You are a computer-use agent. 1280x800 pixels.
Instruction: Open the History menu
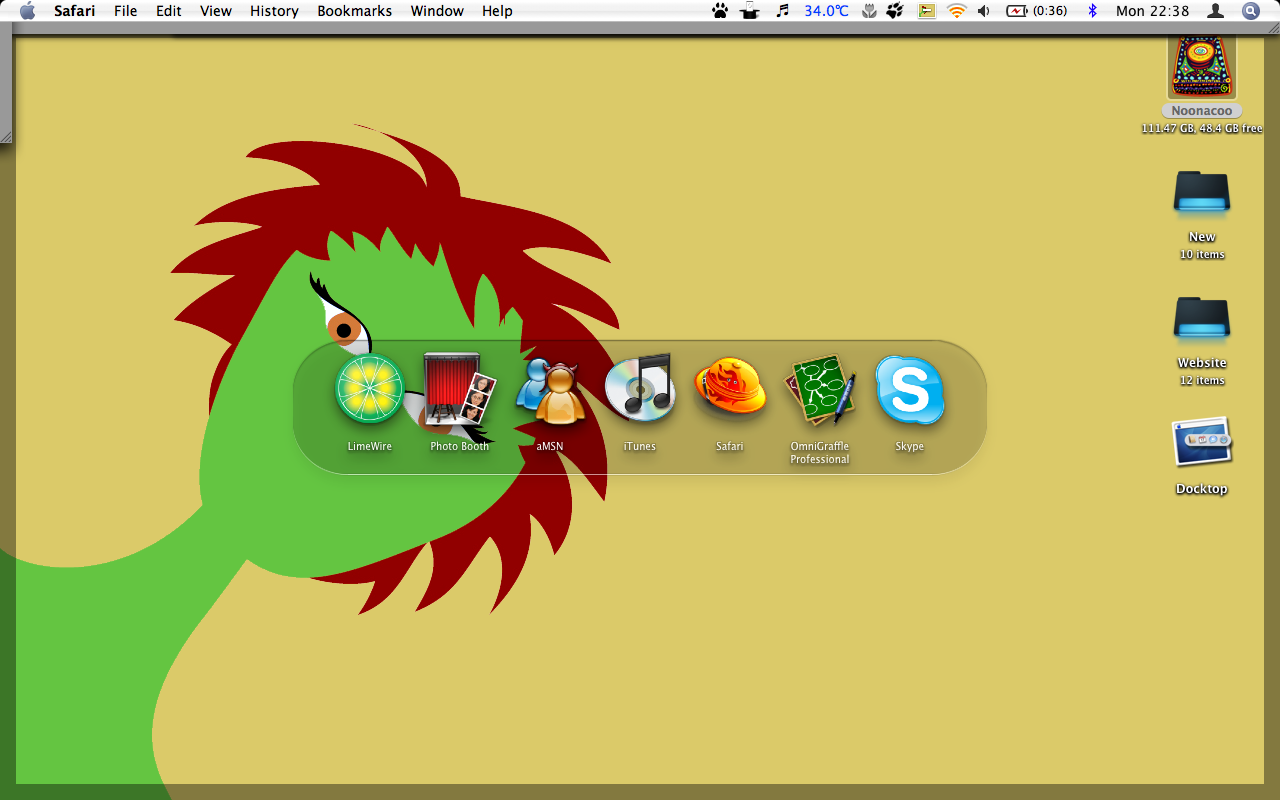click(274, 11)
